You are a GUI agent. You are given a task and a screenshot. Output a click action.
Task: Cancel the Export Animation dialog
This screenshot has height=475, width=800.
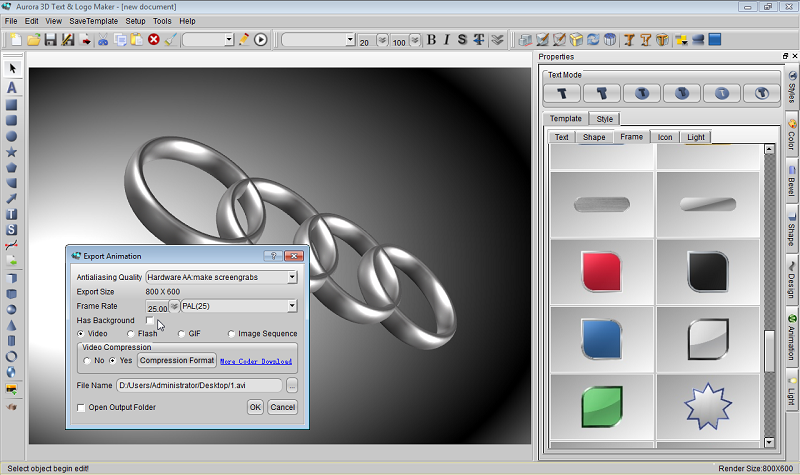[283, 407]
